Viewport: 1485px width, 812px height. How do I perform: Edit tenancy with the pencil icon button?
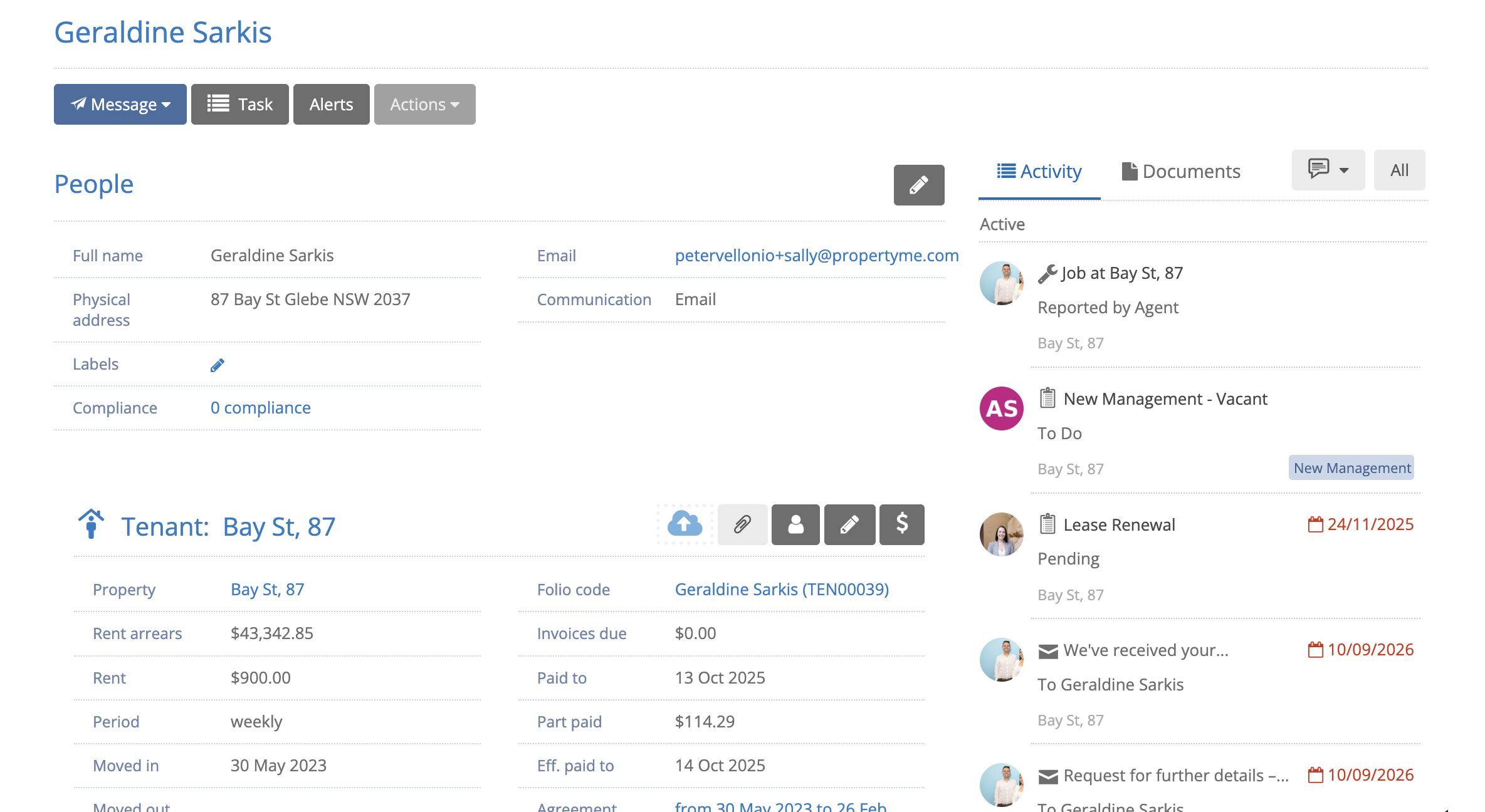coord(849,524)
